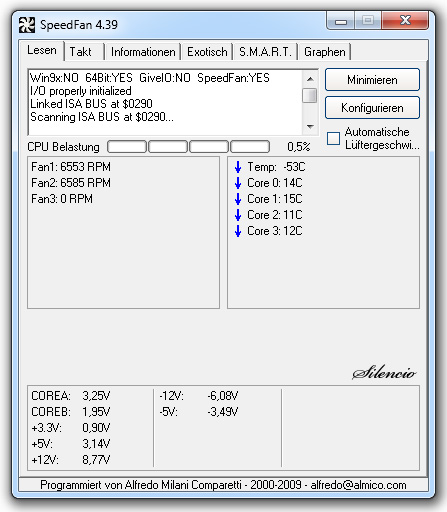The height and width of the screenshot is (512, 447).
Task: Click the CPU Belastung label
Action: 63,147
